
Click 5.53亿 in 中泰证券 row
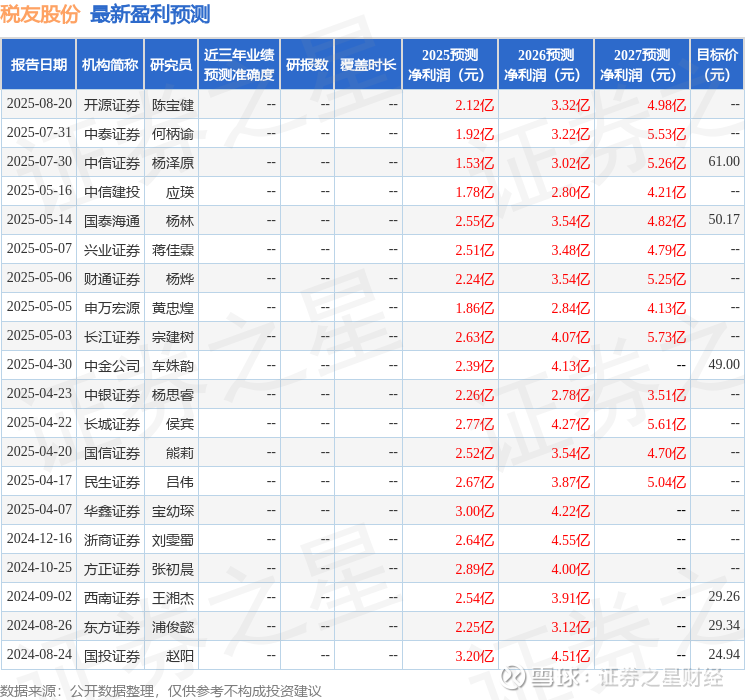pyautogui.click(x=667, y=134)
